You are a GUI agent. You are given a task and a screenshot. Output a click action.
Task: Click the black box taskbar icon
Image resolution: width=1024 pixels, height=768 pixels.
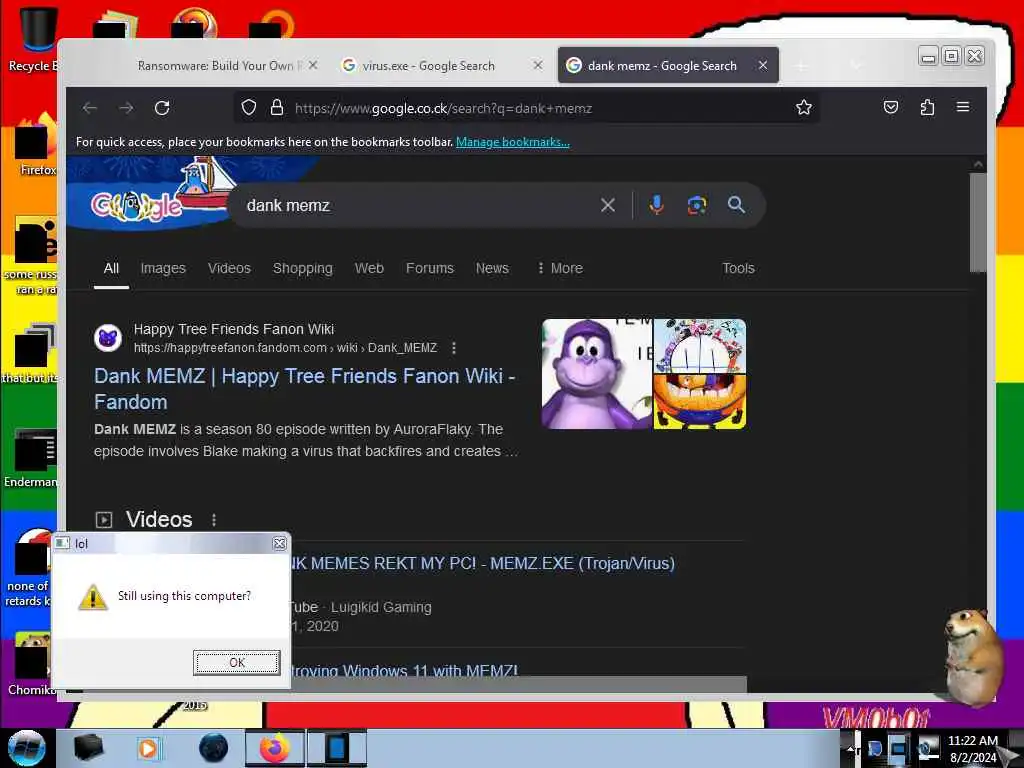tap(88, 748)
